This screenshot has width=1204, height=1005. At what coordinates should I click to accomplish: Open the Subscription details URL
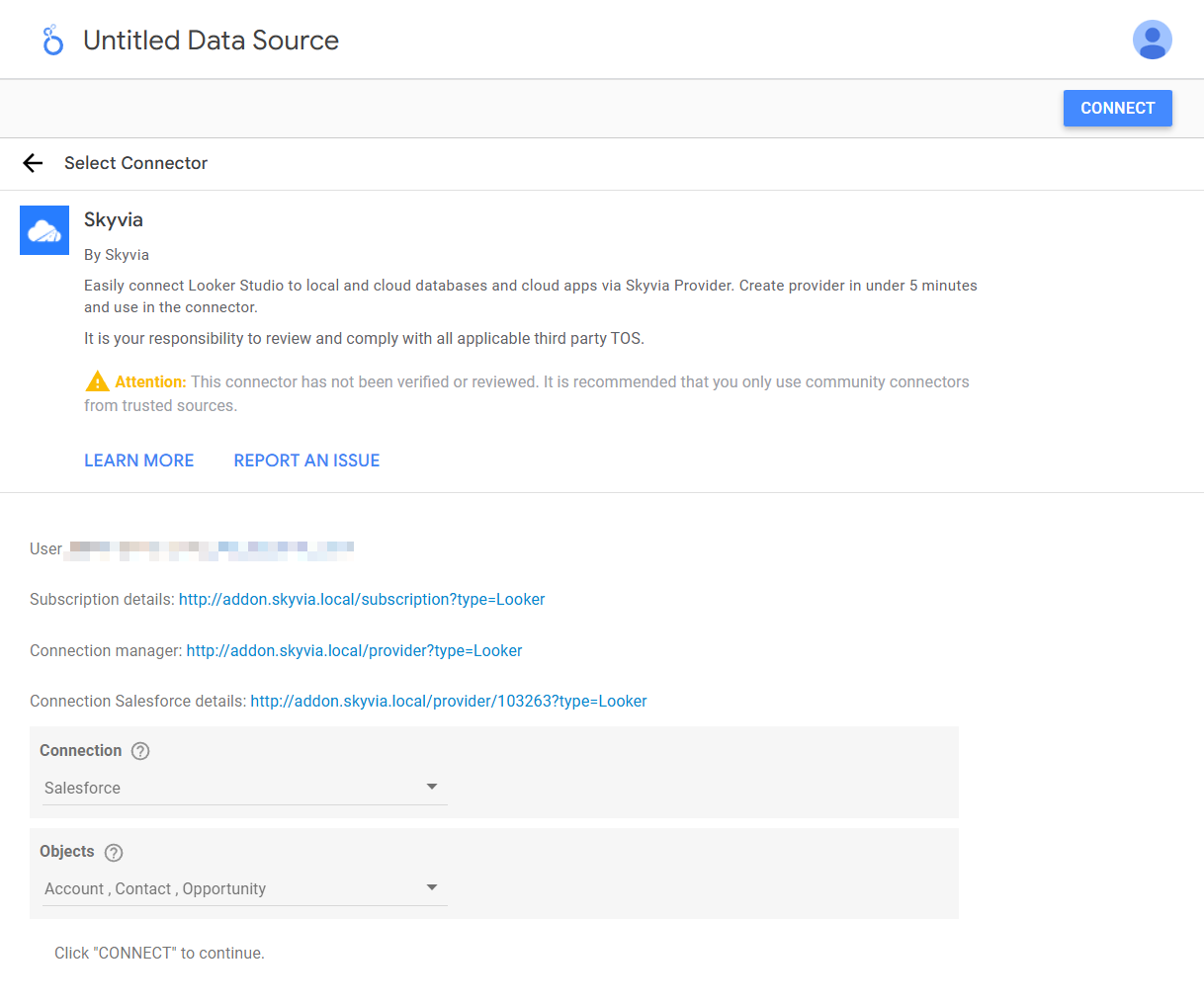click(x=362, y=600)
